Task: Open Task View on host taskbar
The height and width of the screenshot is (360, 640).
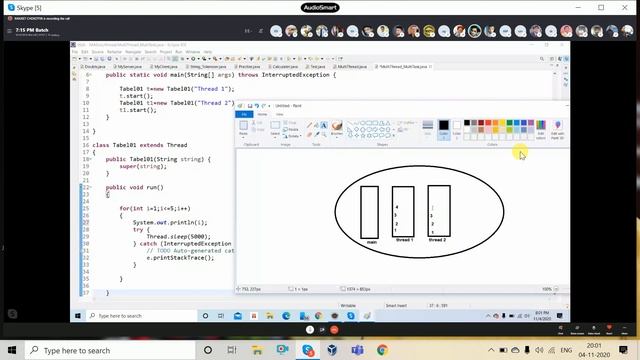Action: tap(232, 350)
